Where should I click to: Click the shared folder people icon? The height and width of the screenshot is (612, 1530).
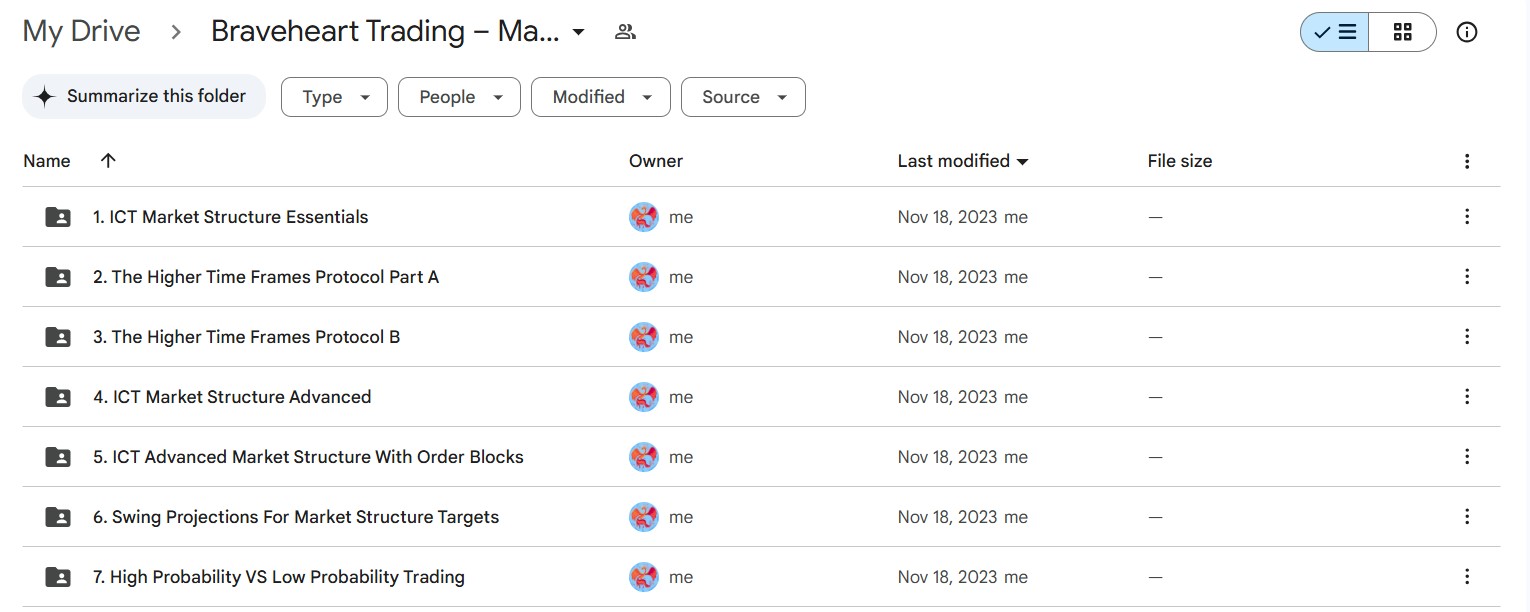coord(625,32)
